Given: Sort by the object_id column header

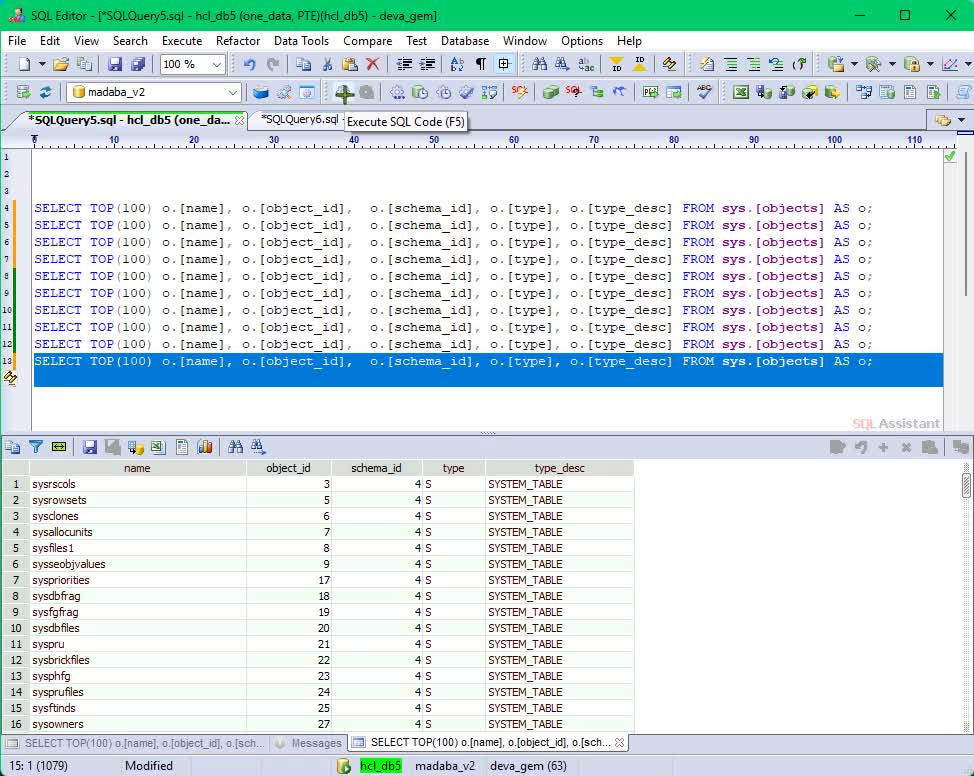Looking at the screenshot, I should (x=288, y=468).
